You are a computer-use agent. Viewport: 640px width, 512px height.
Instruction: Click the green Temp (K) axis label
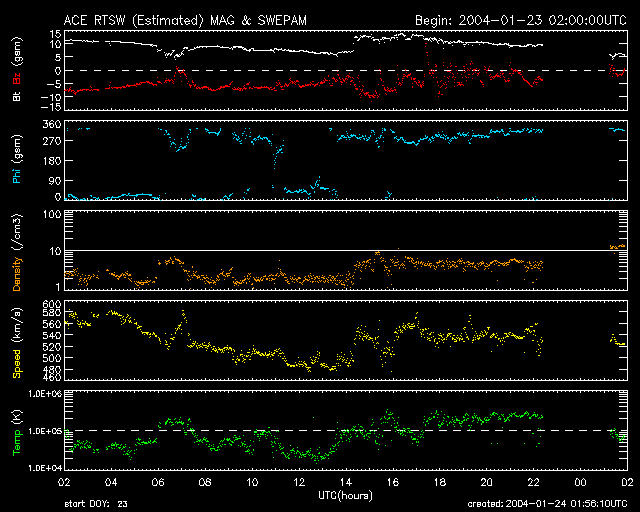point(17,433)
